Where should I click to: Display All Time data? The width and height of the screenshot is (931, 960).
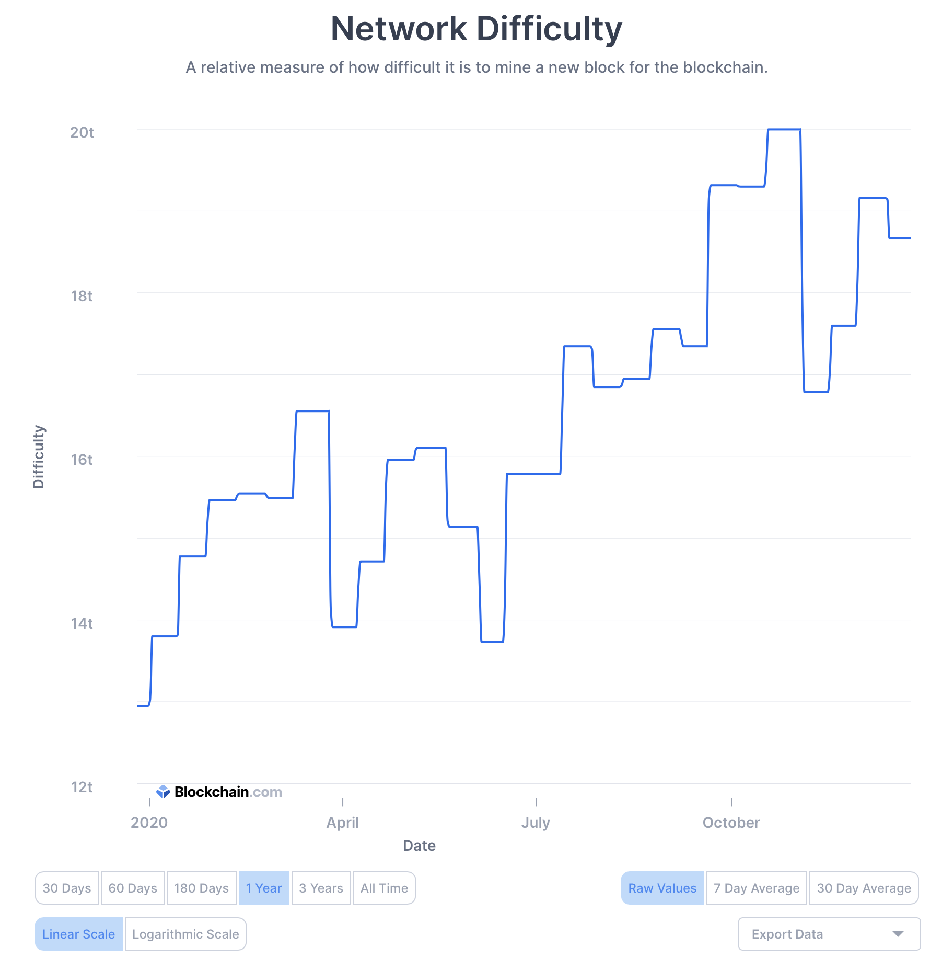tap(384, 888)
